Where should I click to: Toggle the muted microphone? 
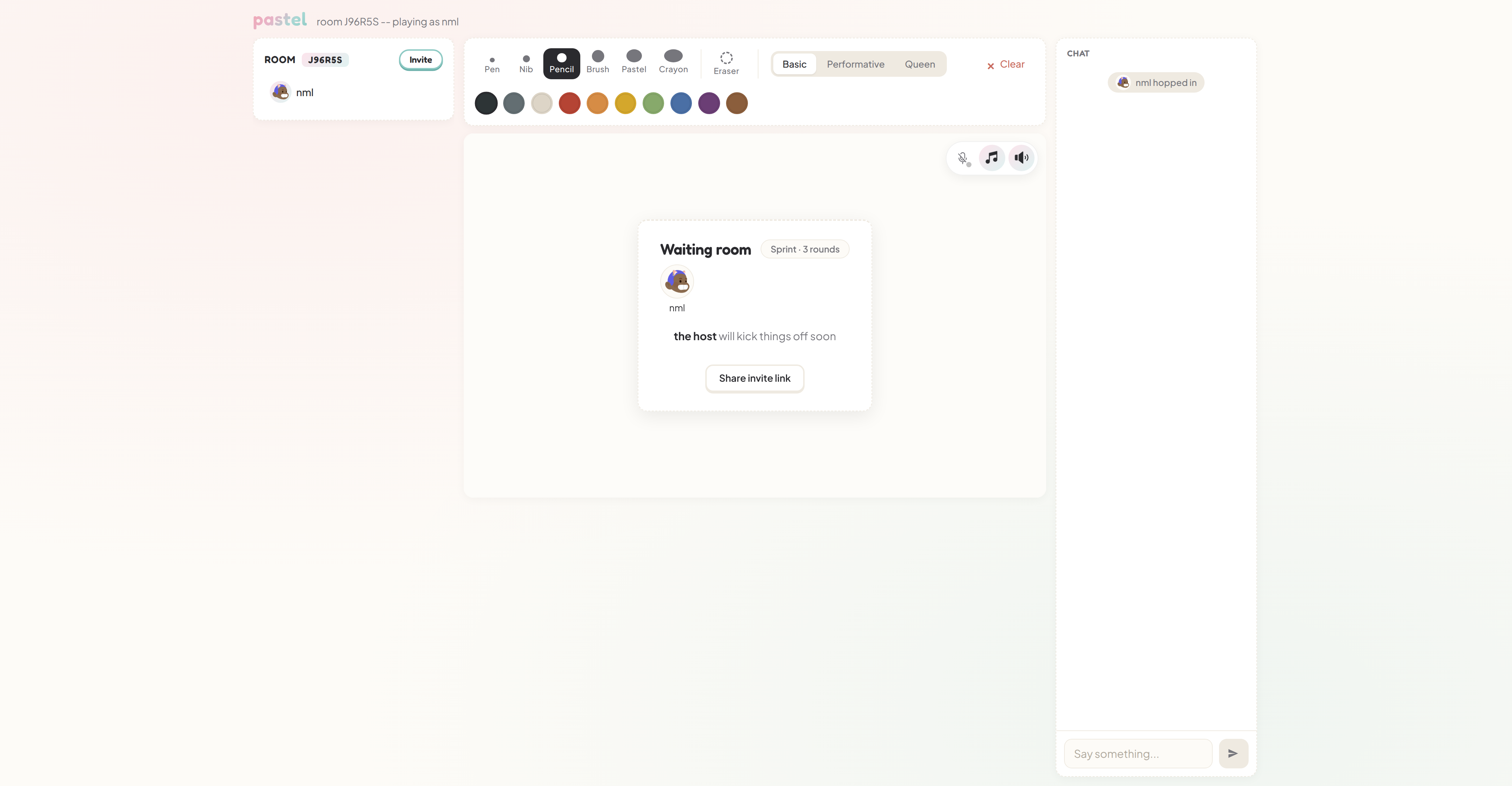pyautogui.click(x=963, y=158)
